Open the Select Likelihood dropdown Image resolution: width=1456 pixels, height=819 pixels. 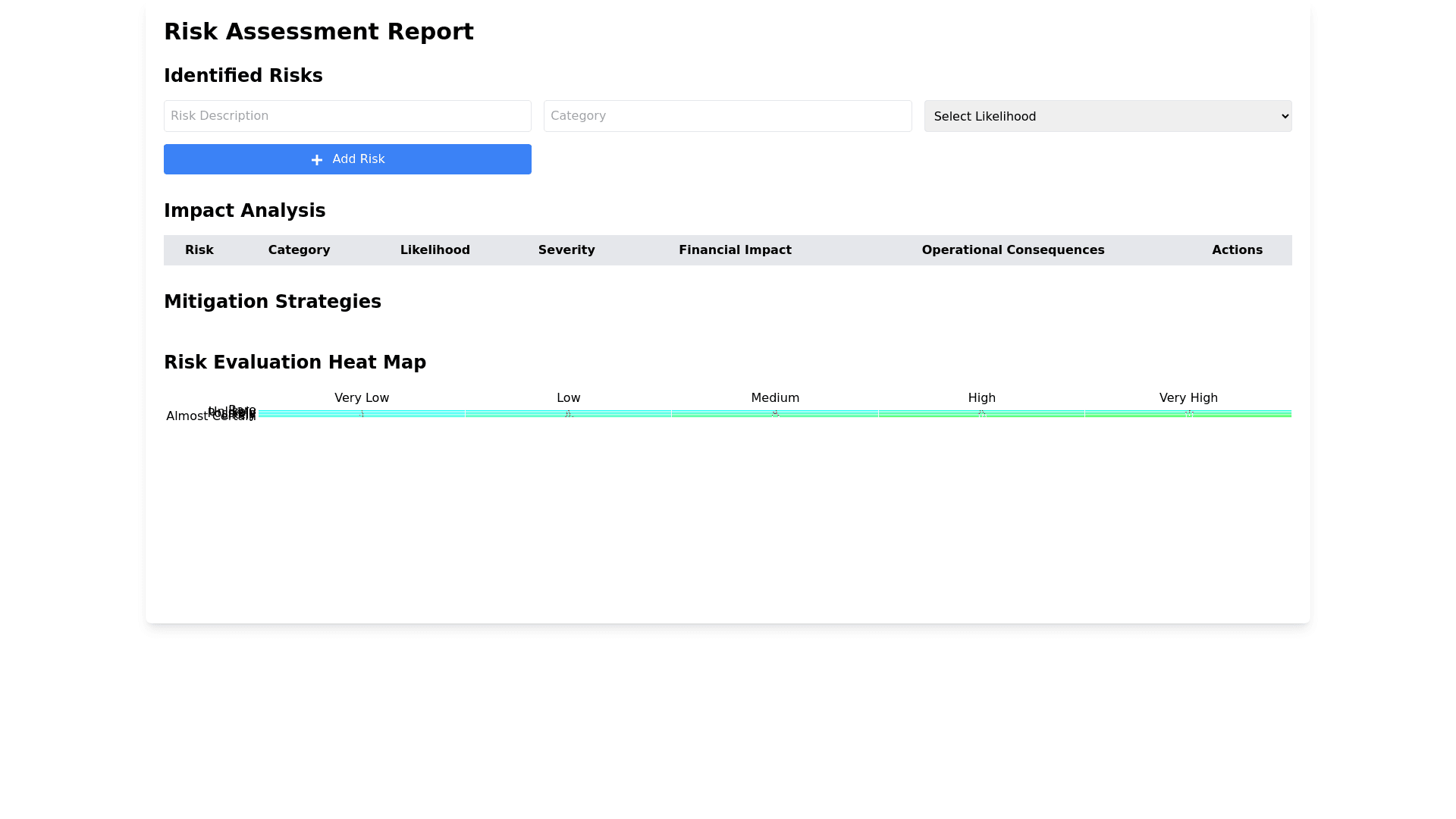(1107, 116)
